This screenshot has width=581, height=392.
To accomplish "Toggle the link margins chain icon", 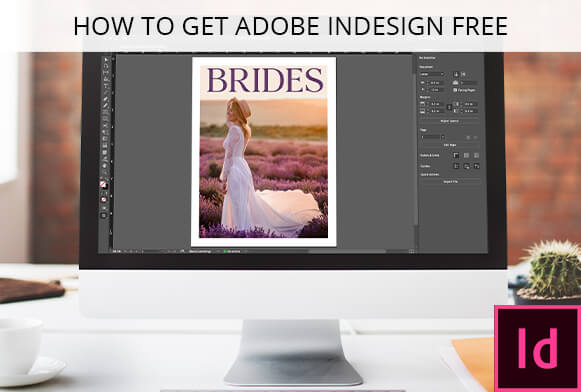I will (x=449, y=107).
